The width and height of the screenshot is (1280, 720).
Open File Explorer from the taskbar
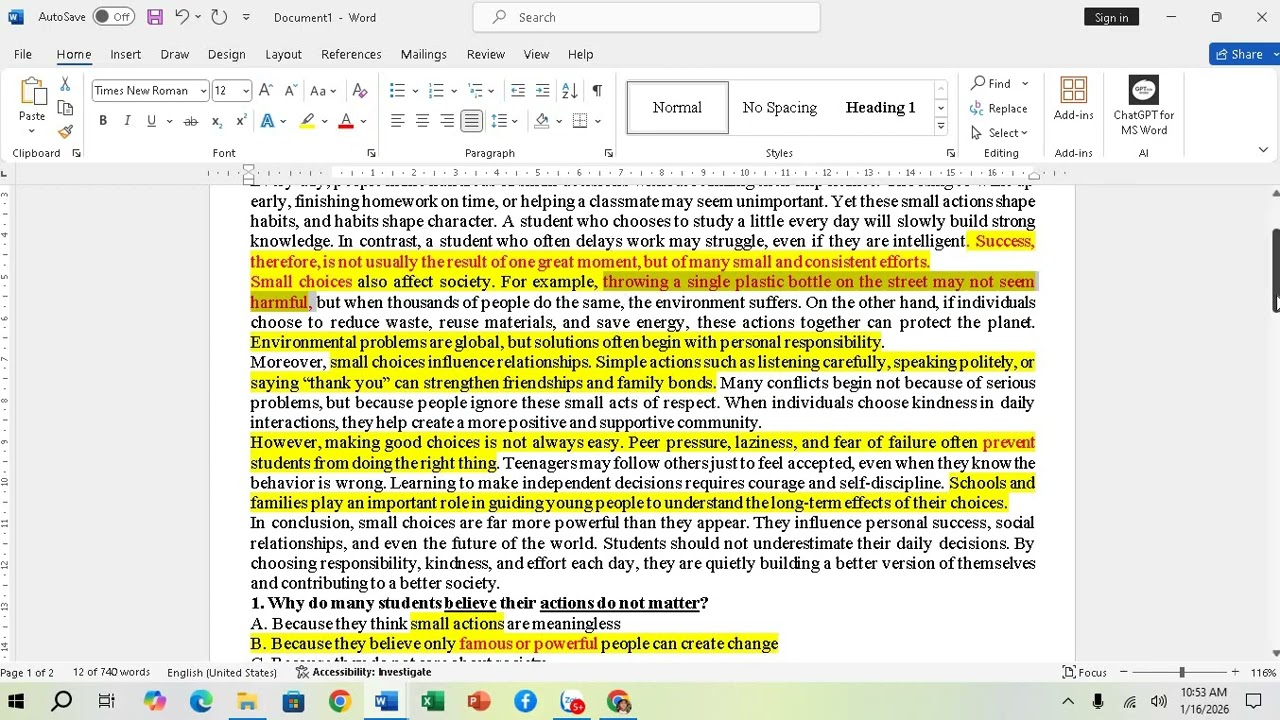click(247, 702)
